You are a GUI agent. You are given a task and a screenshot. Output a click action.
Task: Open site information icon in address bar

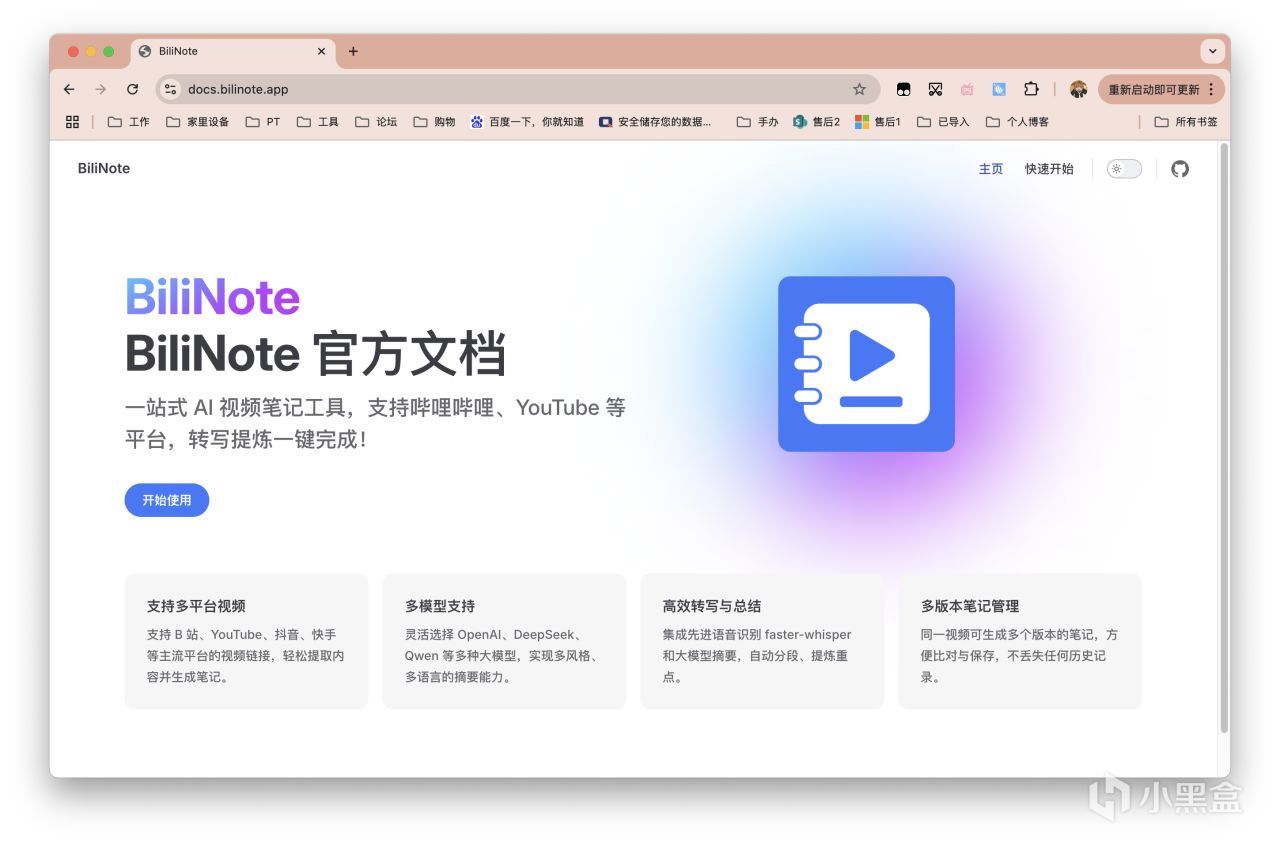coord(170,89)
